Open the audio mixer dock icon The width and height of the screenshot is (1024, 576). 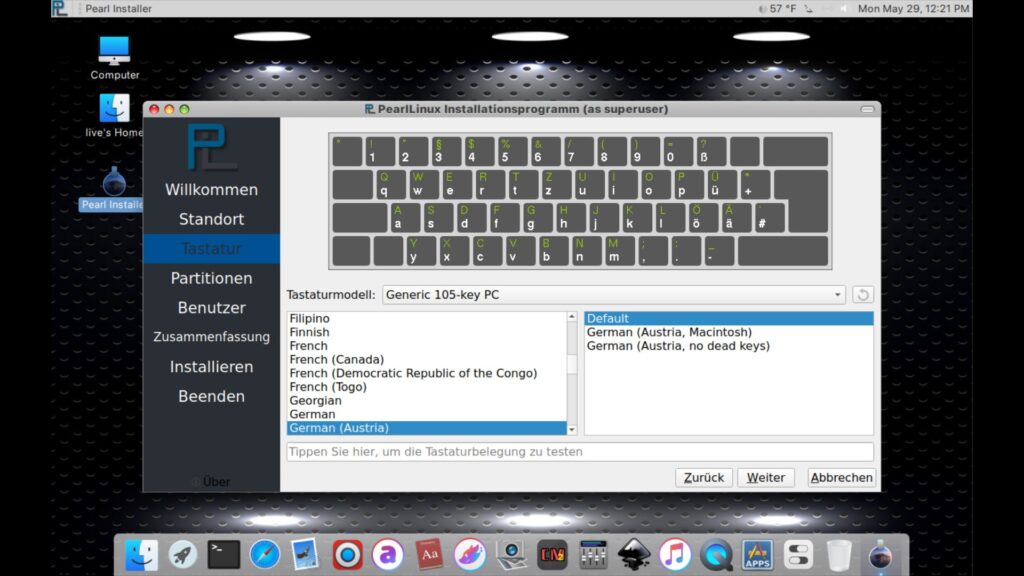click(x=593, y=554)
